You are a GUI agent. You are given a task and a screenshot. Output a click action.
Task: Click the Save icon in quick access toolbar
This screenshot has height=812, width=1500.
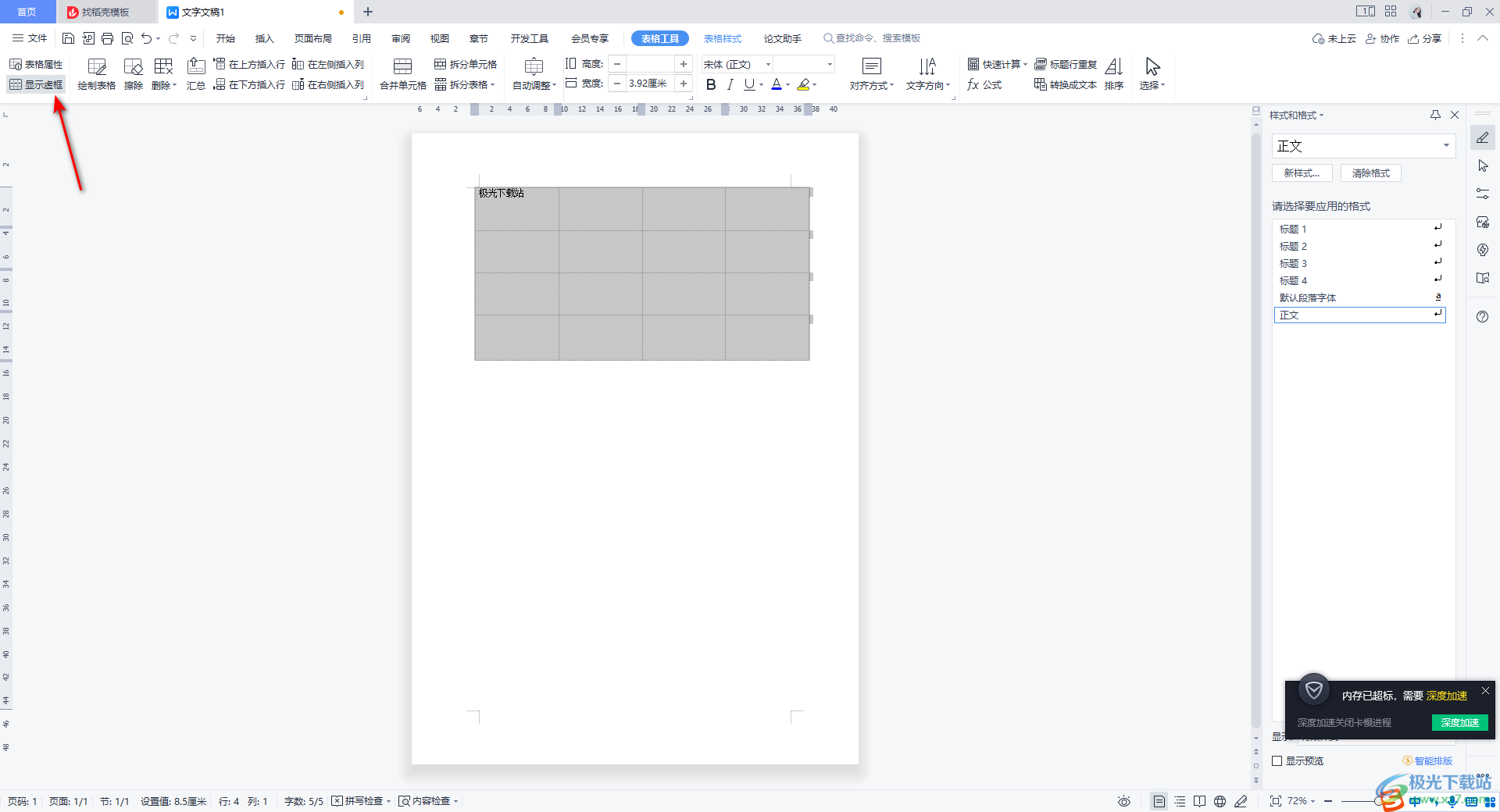tap(68, 38)
